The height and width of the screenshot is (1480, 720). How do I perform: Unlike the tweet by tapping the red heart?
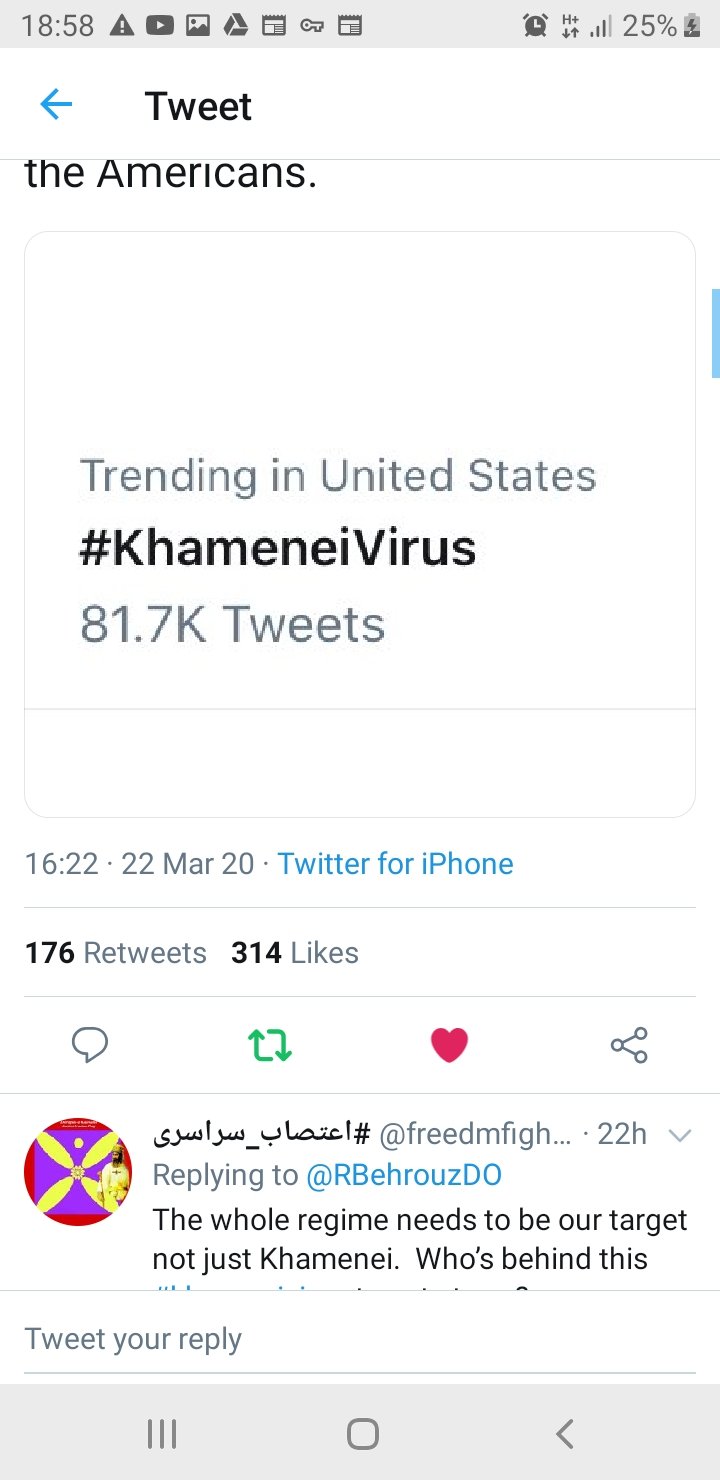click(449, 1044)
